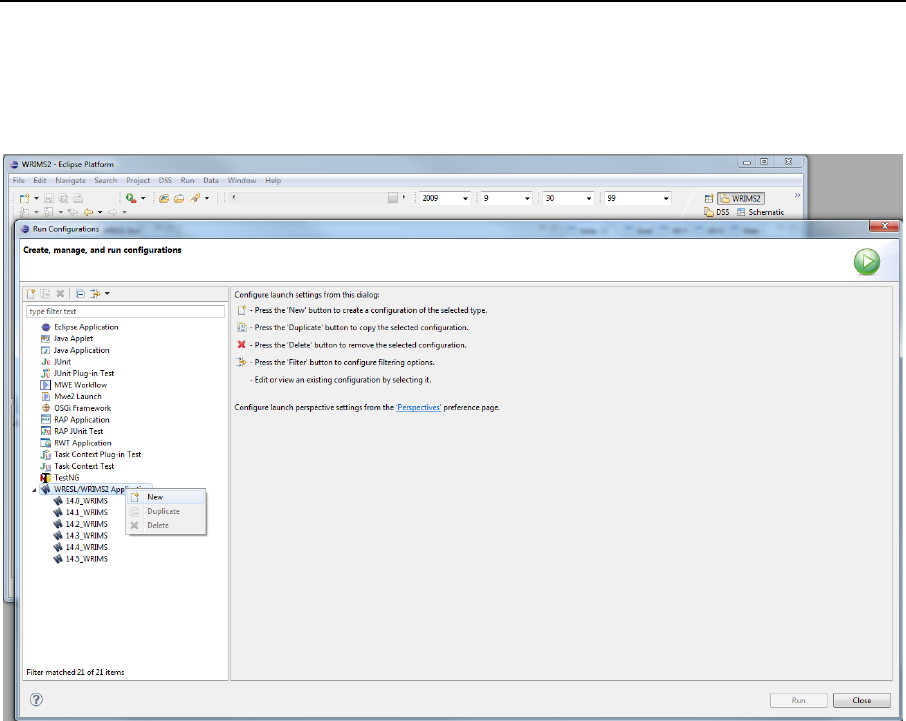
Task: Click the grayed Run button
Action: click(799, 700)
